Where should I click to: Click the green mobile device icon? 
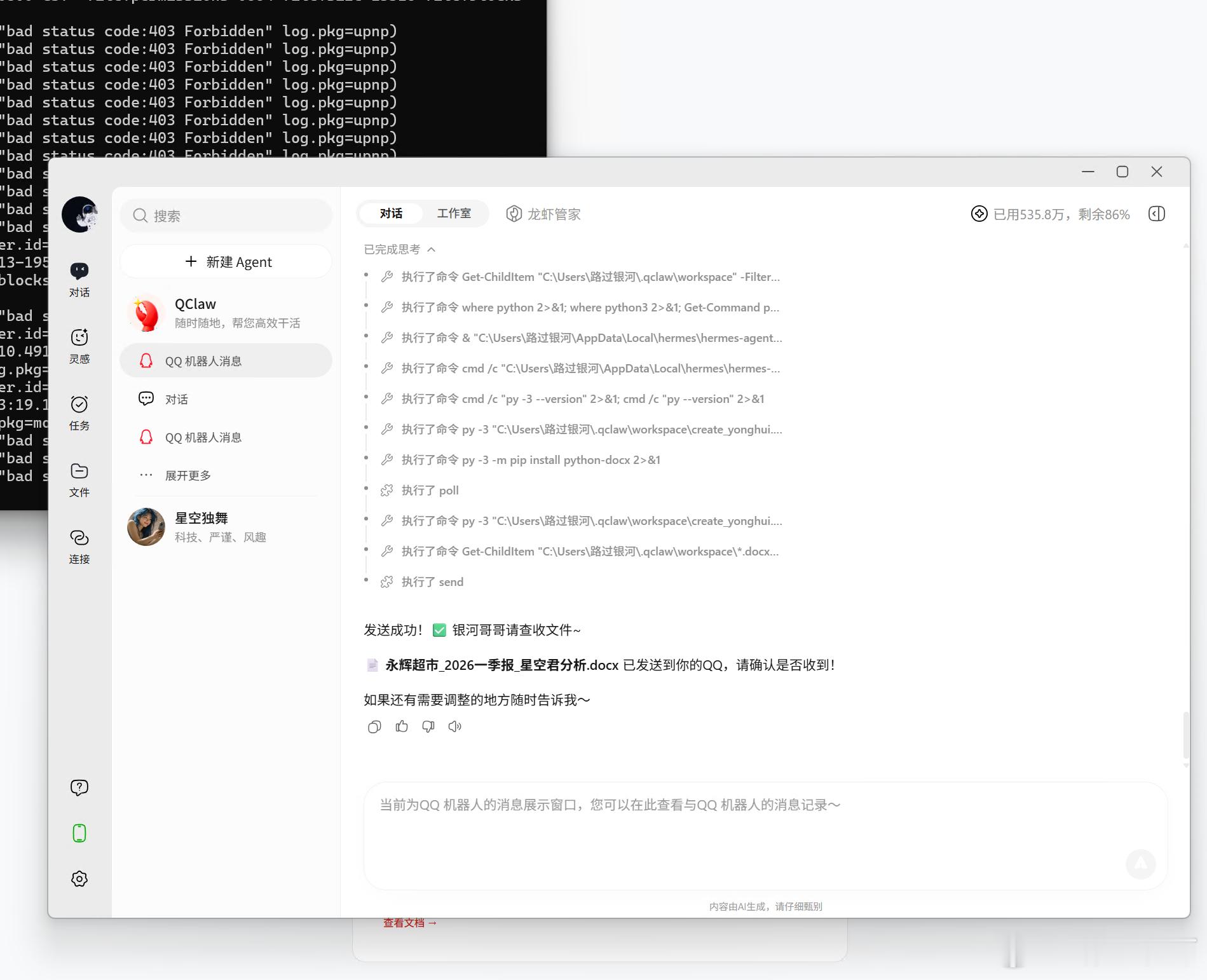click(79, 833)
